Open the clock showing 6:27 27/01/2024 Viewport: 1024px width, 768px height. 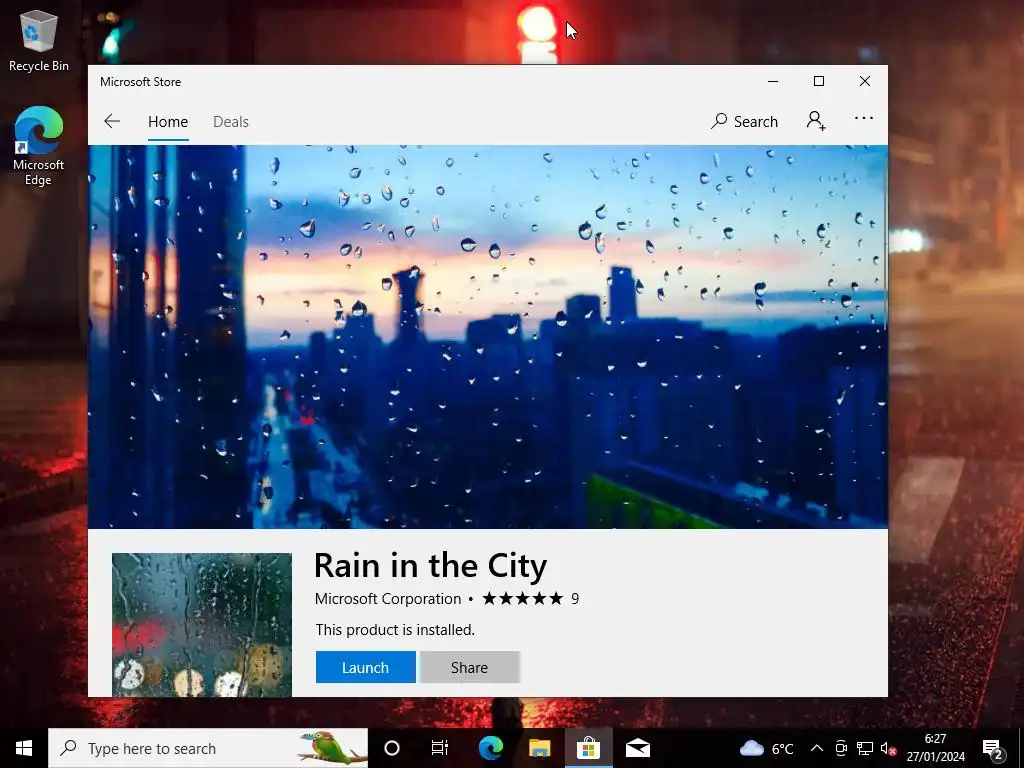click(x=935, y=748)
